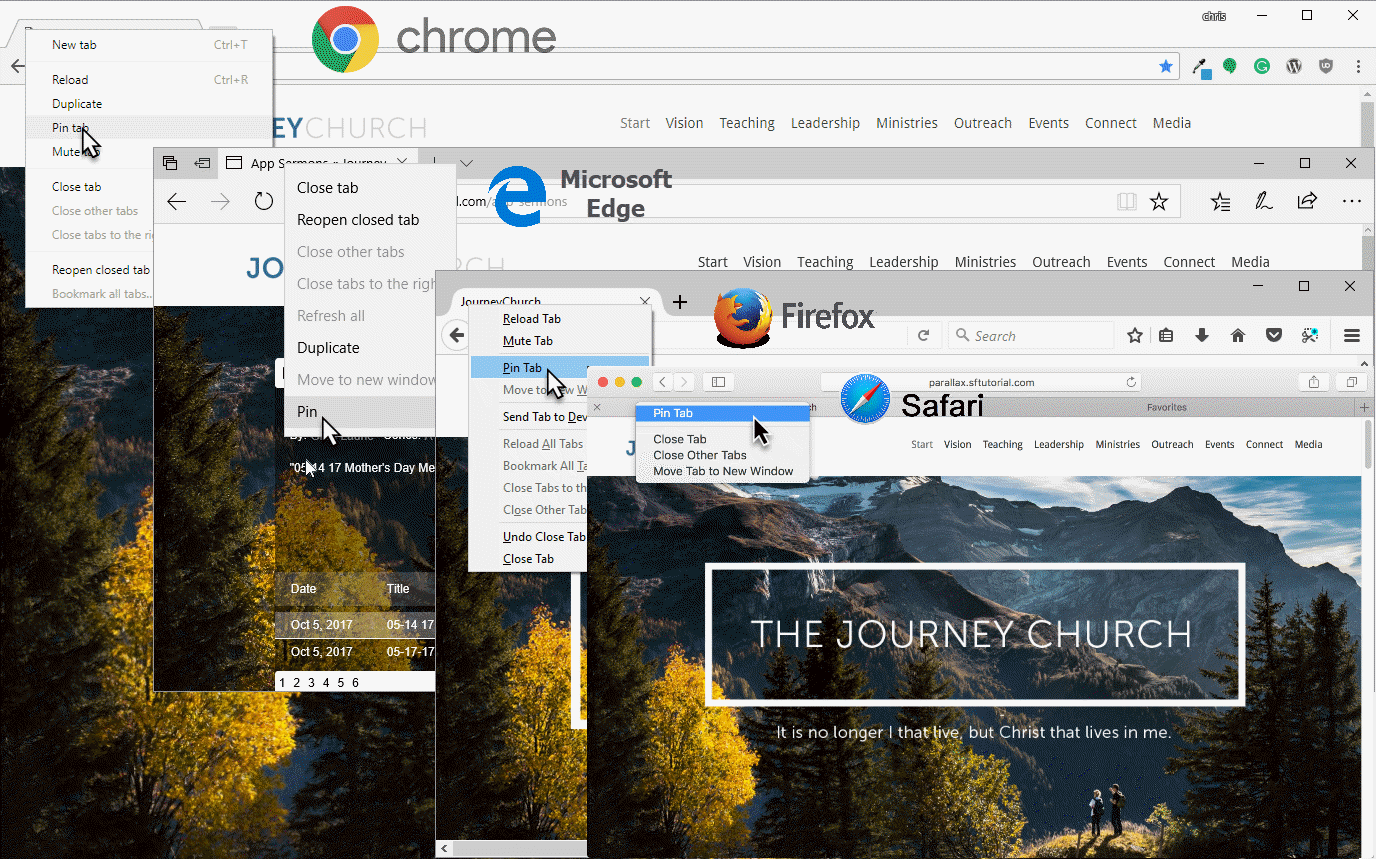Open the Firefox hamburger menu
The height and width of the screenshot is (859, 1376).
(x=1352, y=336)
